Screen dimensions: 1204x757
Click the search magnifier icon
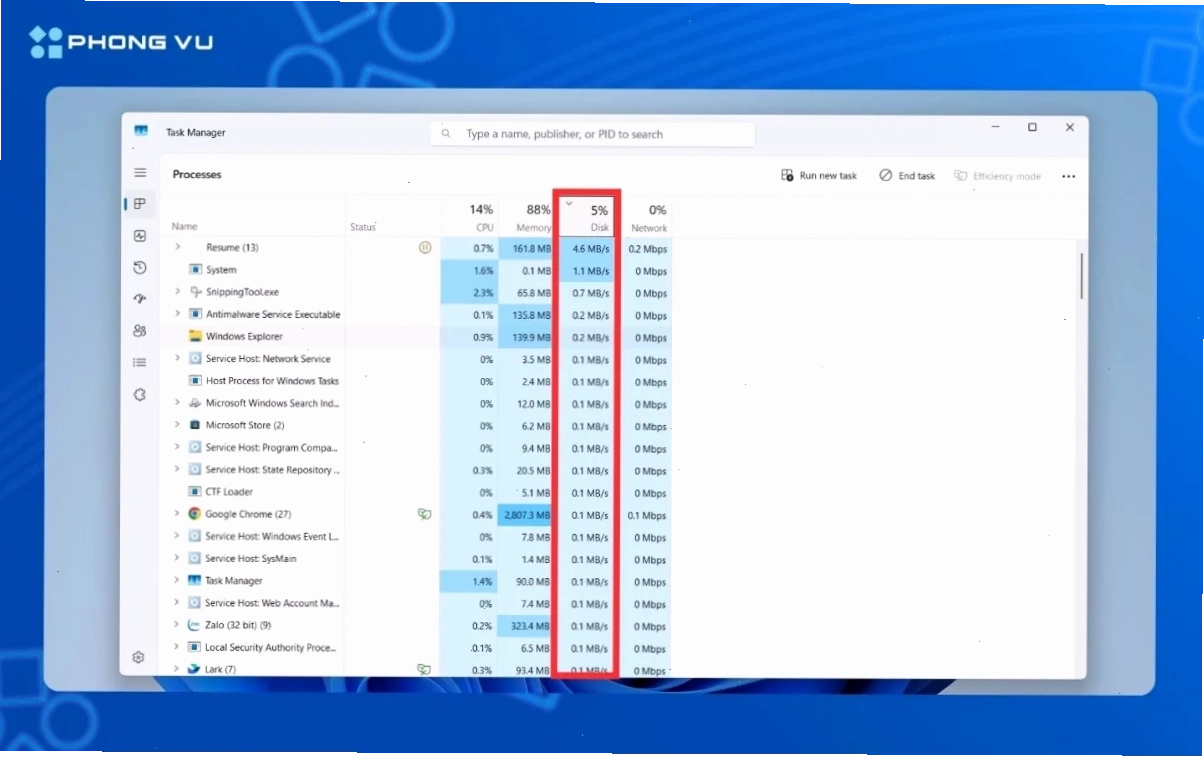click(x=446, y=134)
